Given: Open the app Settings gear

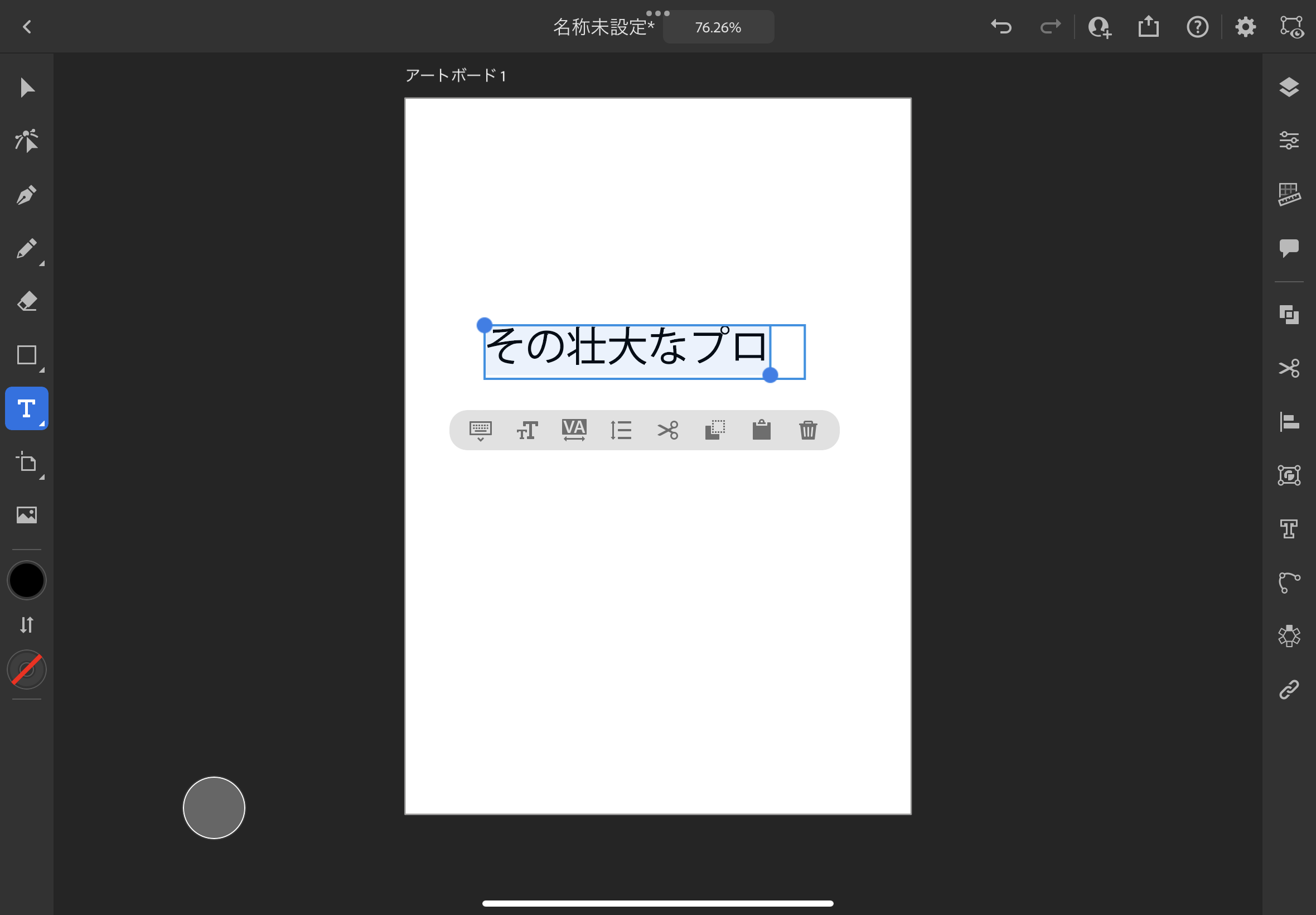Looking at the screenshot, I should 1246,26.
